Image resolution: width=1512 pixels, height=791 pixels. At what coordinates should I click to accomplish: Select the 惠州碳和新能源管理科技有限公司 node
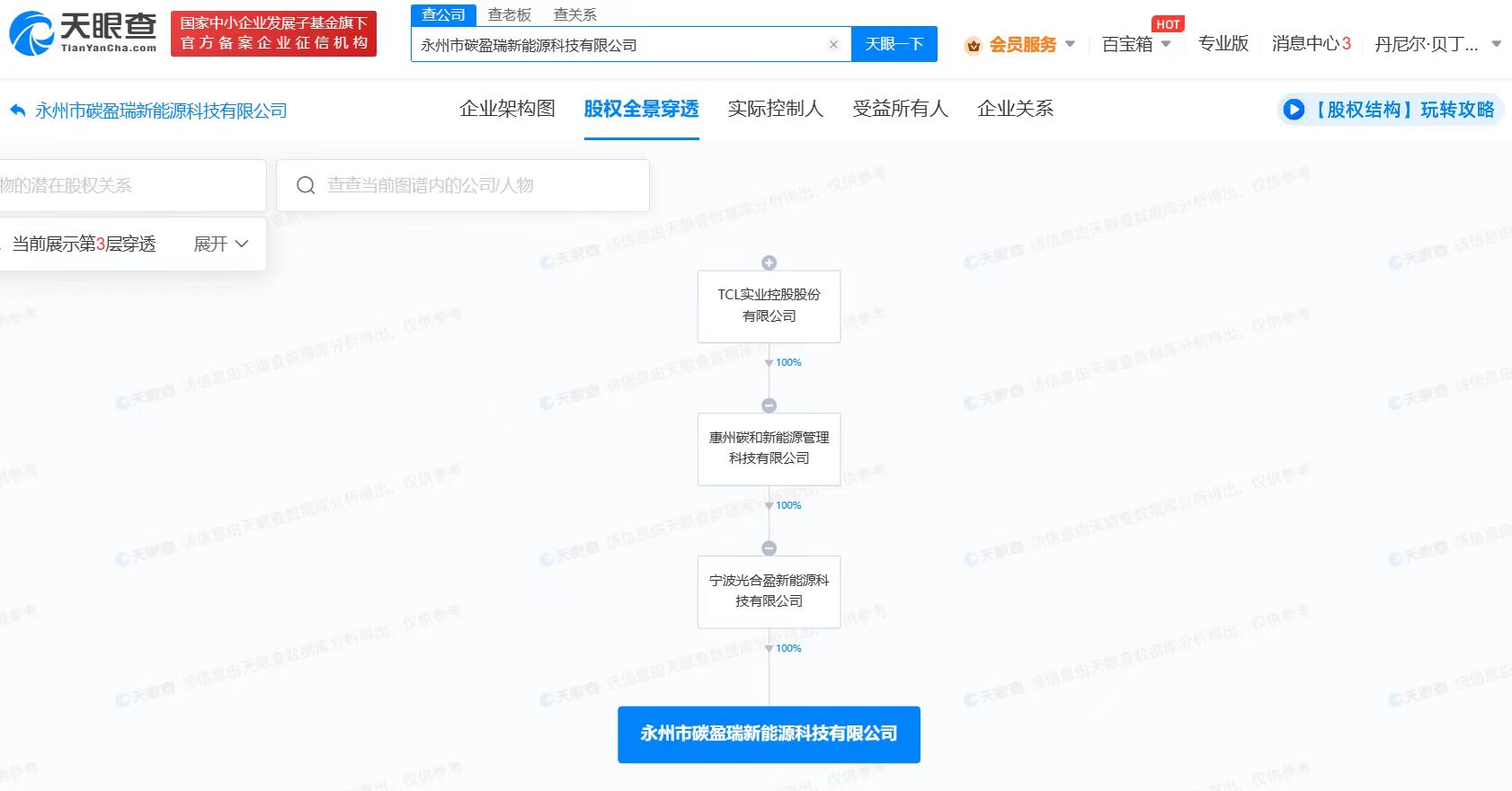(769, 449)
